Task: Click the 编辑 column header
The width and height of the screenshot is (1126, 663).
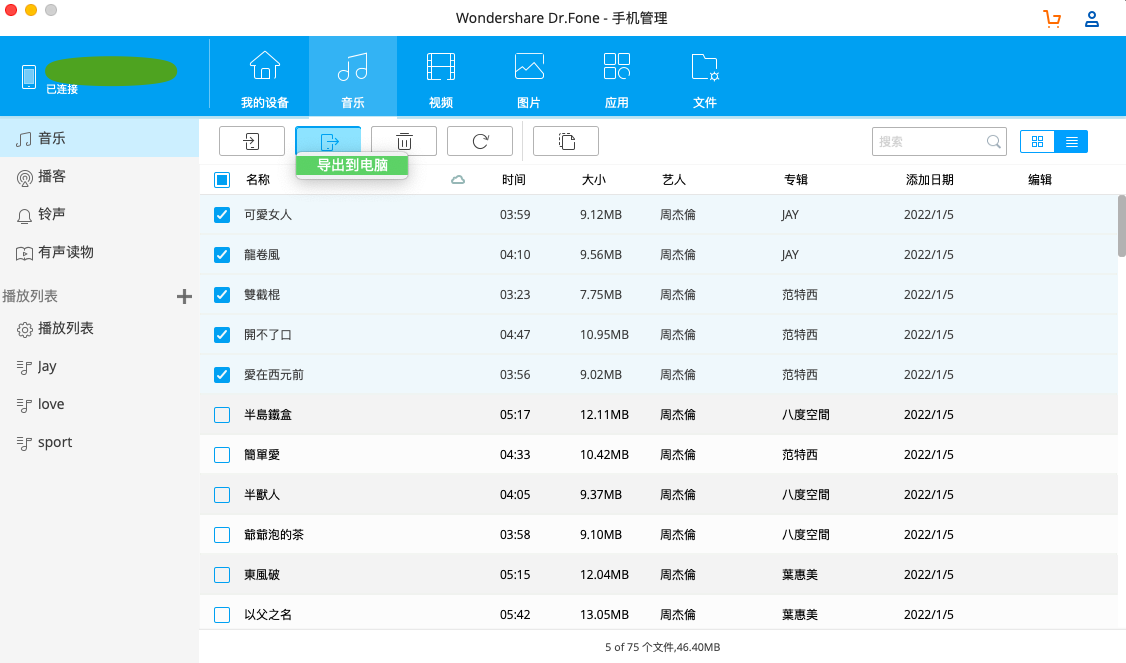Action: coord(1039,180)
